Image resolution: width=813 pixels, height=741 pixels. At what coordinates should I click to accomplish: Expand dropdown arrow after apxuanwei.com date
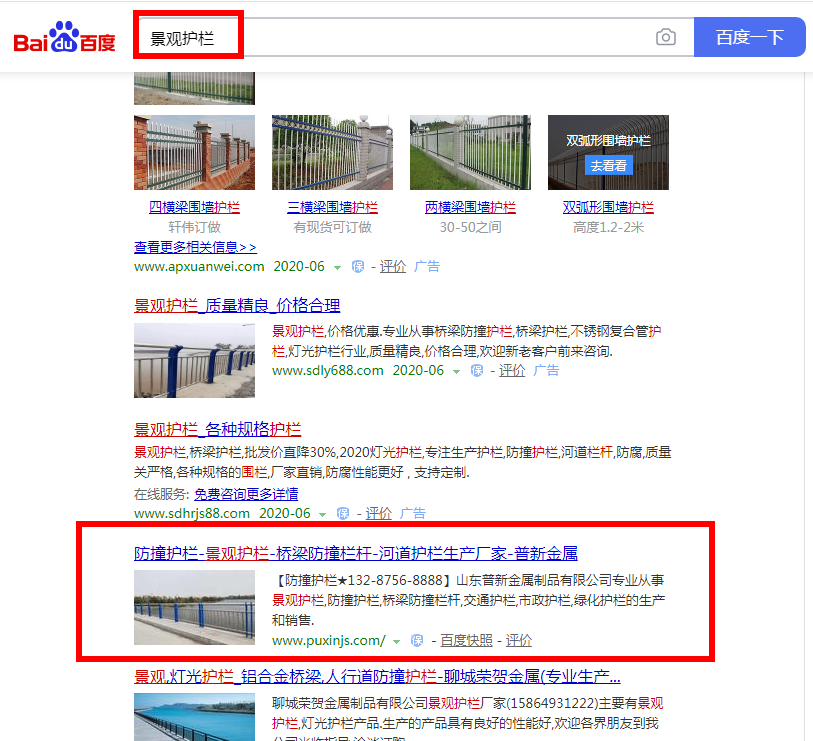pos(338,268)
